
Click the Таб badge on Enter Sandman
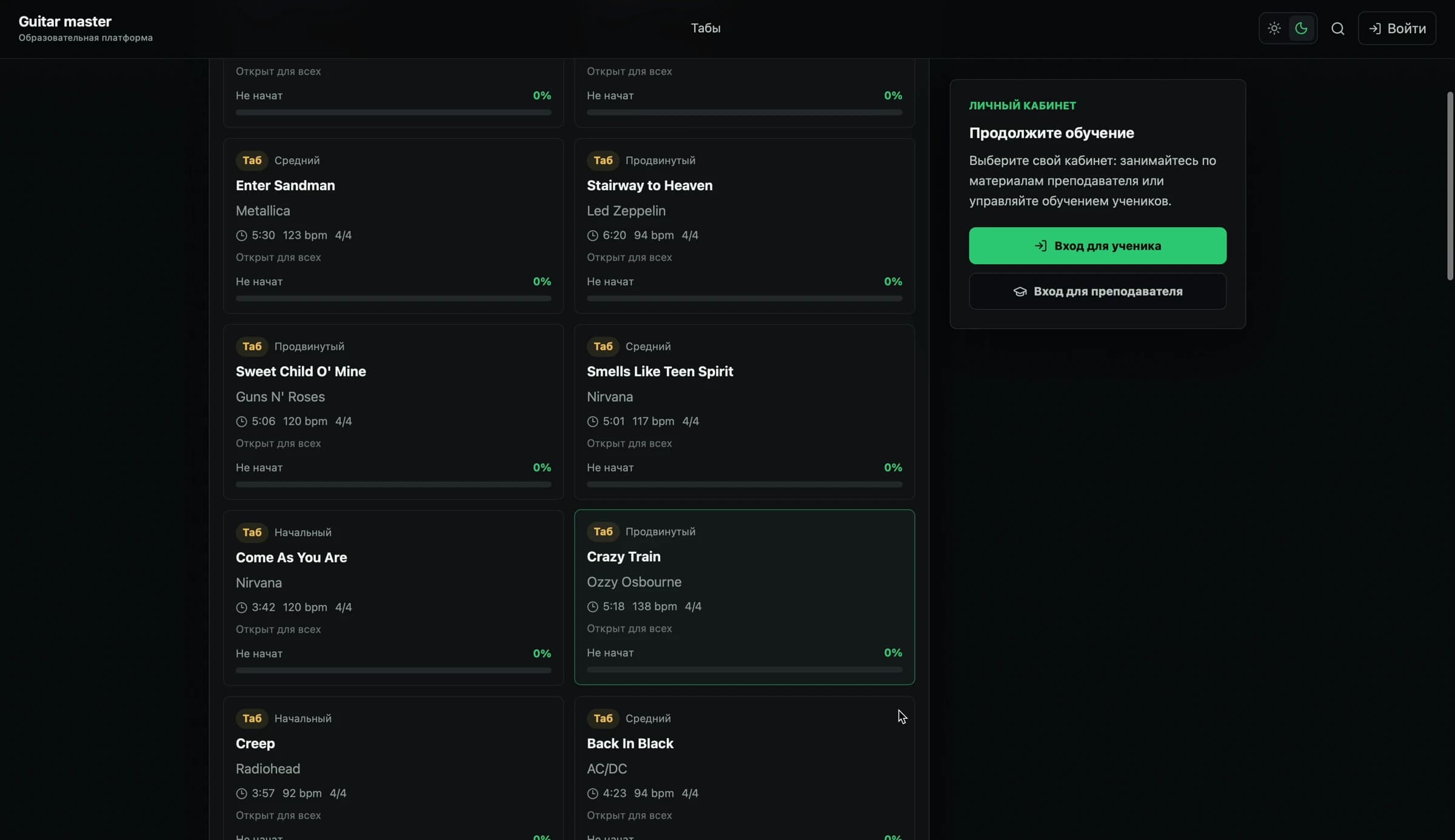[x=252, y=161]
